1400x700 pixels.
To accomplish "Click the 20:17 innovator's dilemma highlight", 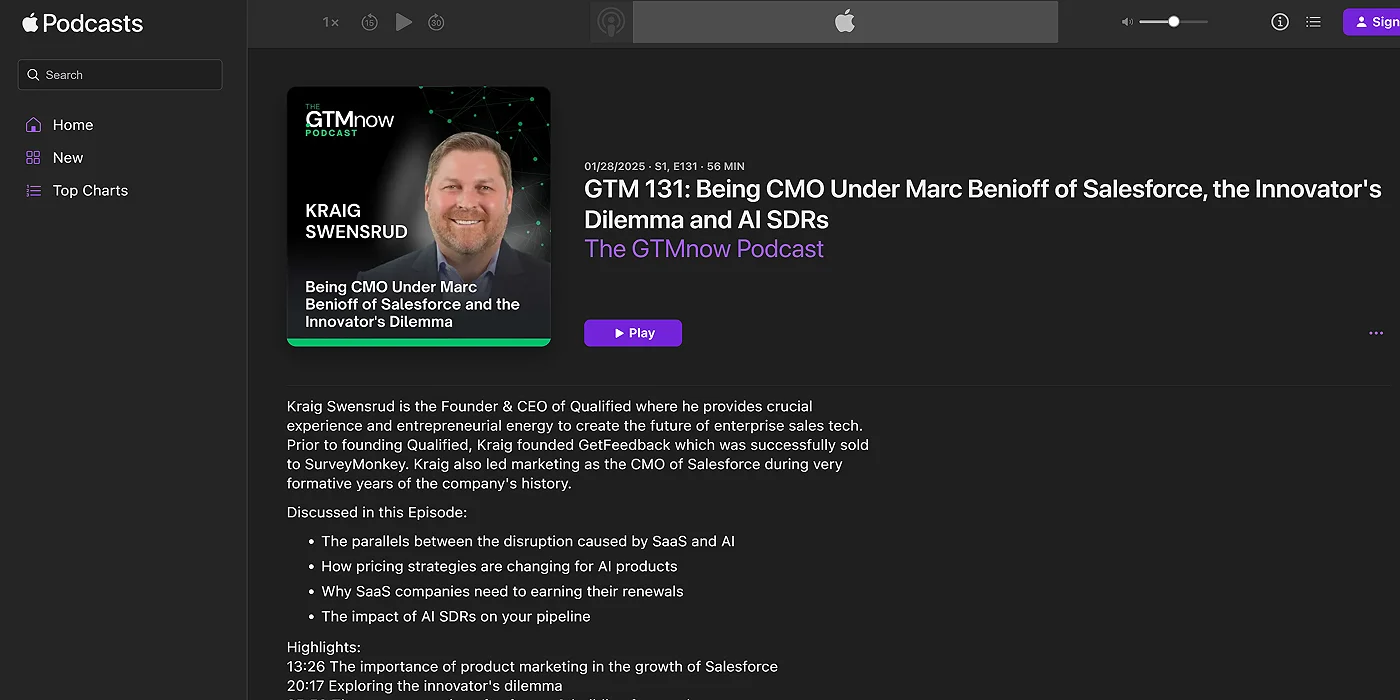I will 425,686.
